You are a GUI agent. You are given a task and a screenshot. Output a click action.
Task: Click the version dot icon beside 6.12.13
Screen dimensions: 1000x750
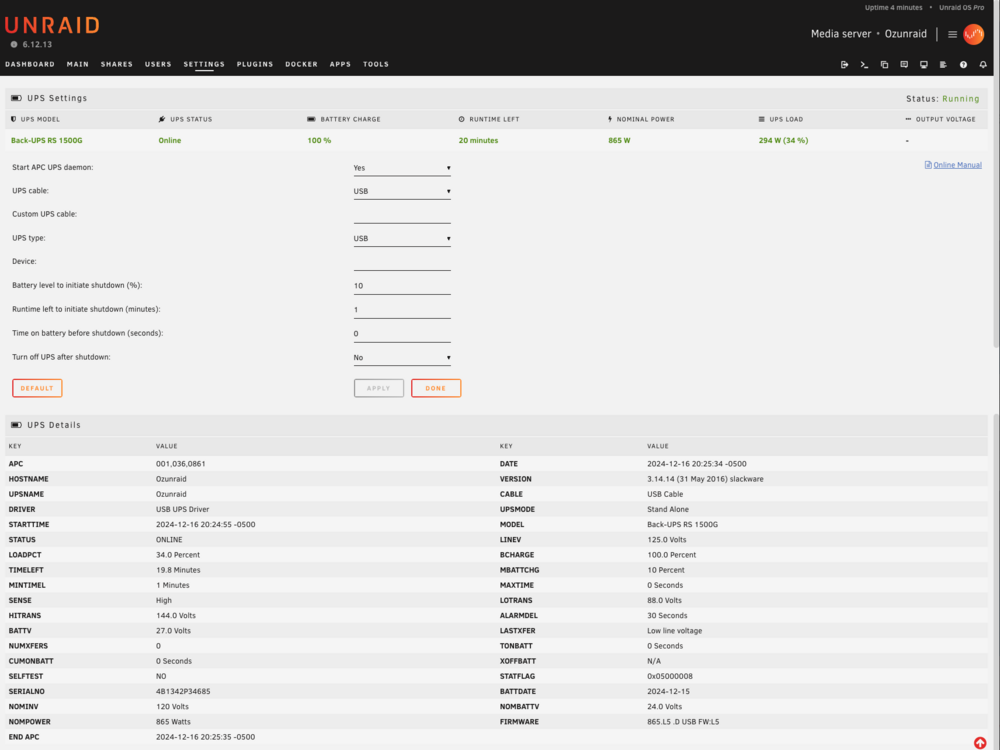(x=14, y=45)
